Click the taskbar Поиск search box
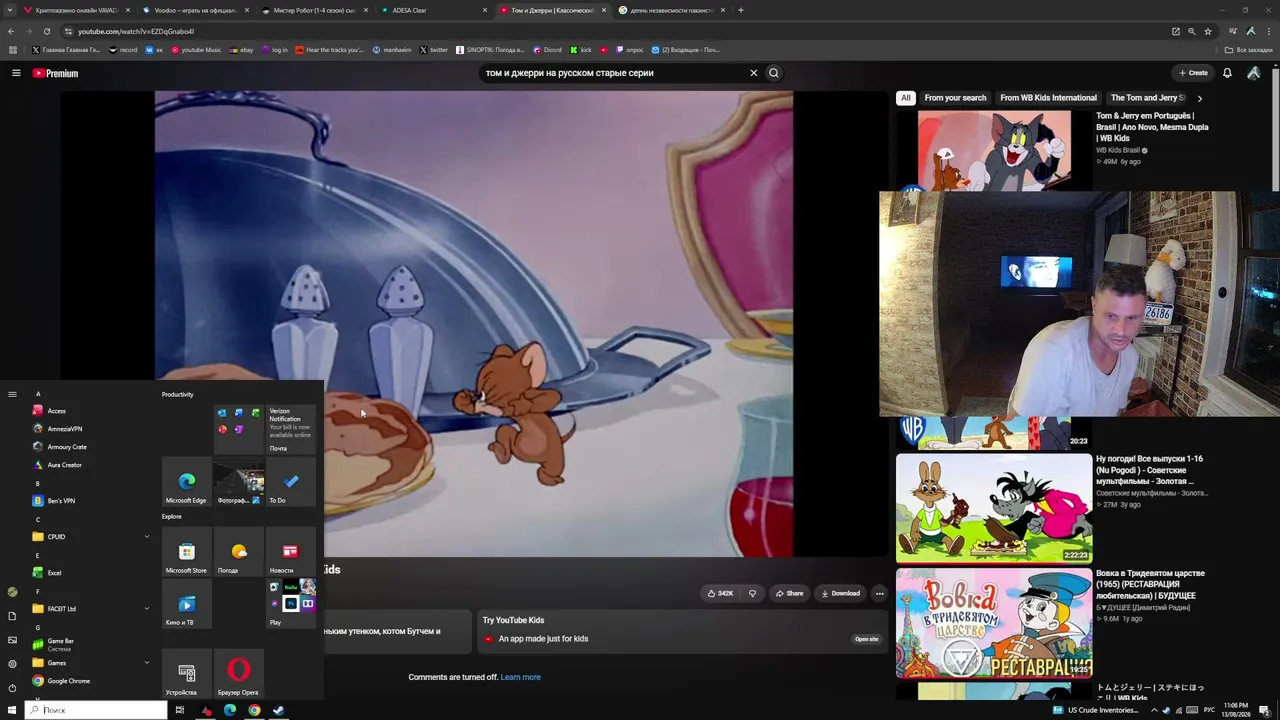The height and width of the screenshot is (720, 1280). (x=97, y=710)
